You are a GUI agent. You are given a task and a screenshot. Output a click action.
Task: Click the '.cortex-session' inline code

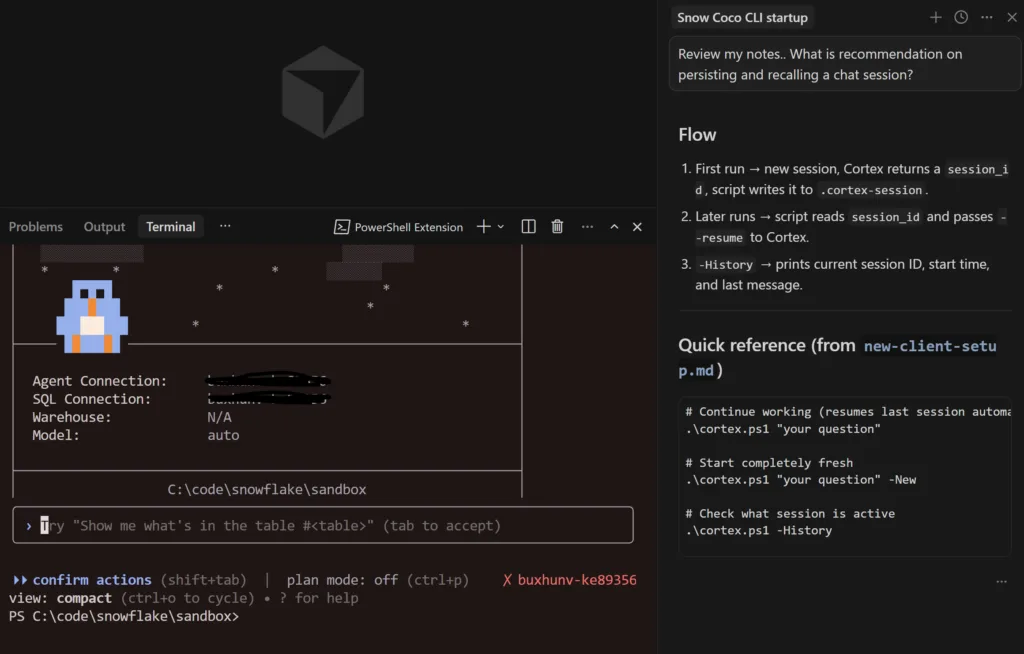tap(871, 190)
